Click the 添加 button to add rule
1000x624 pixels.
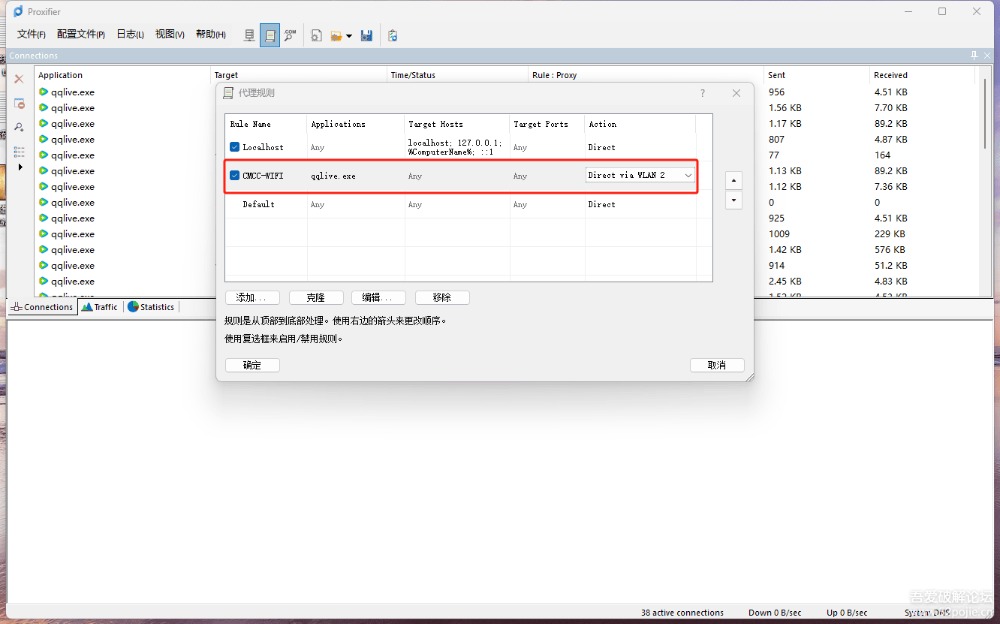(x=252, y=298)
